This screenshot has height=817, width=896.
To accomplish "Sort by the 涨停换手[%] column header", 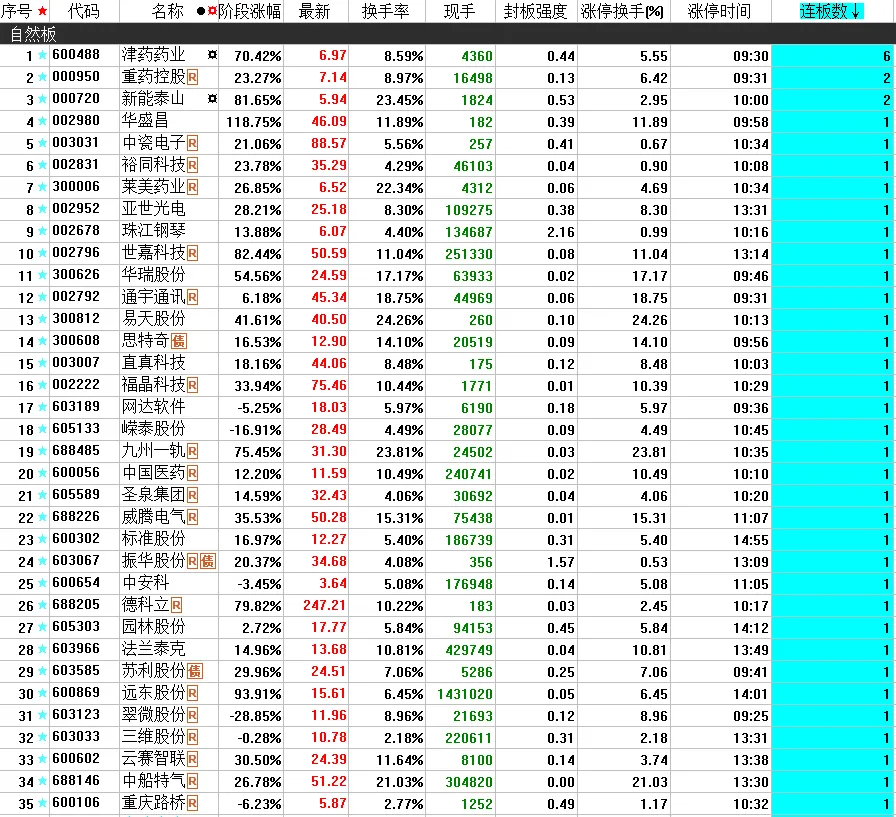I will (622, 11).
